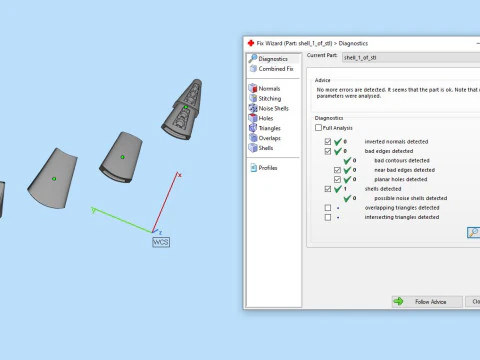Click the Follow Advice button
Screen dimensions: 480x360
tap(427, 302)
